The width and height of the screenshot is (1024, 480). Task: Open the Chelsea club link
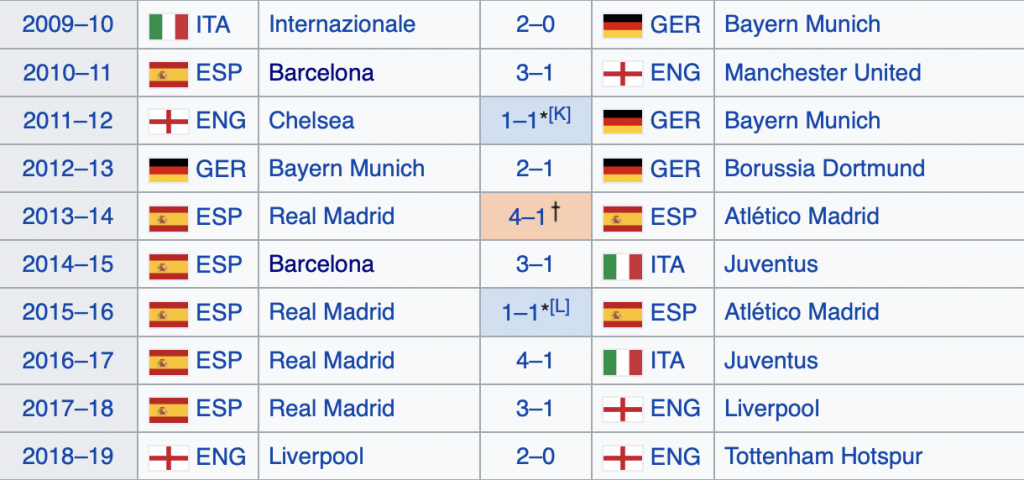tap(311, 121)
